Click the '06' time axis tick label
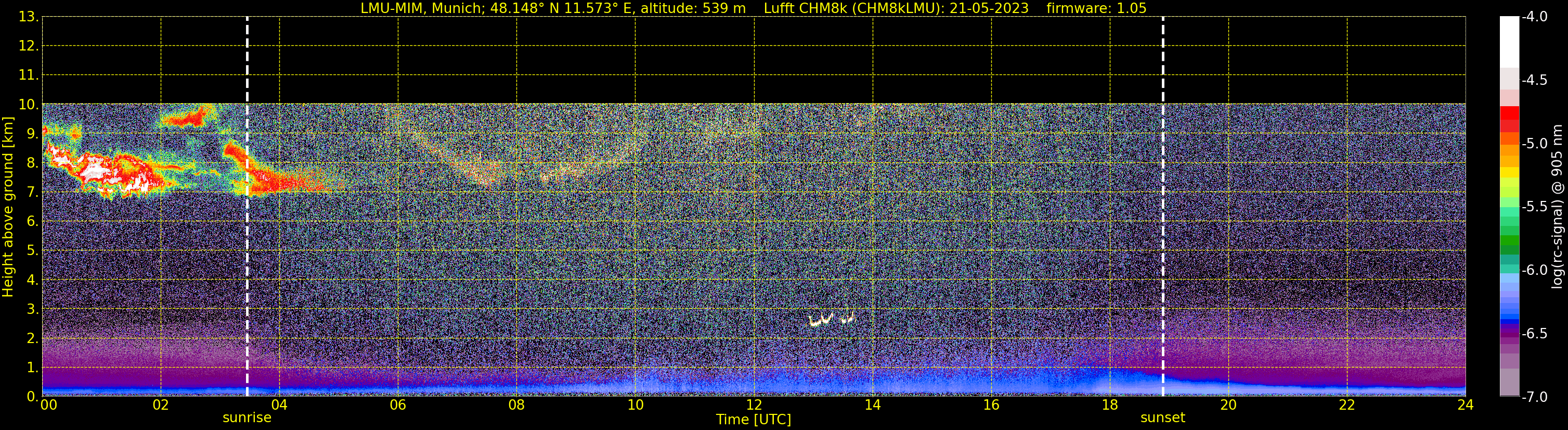The image size is (1568, 430). [x=398, y=405]
